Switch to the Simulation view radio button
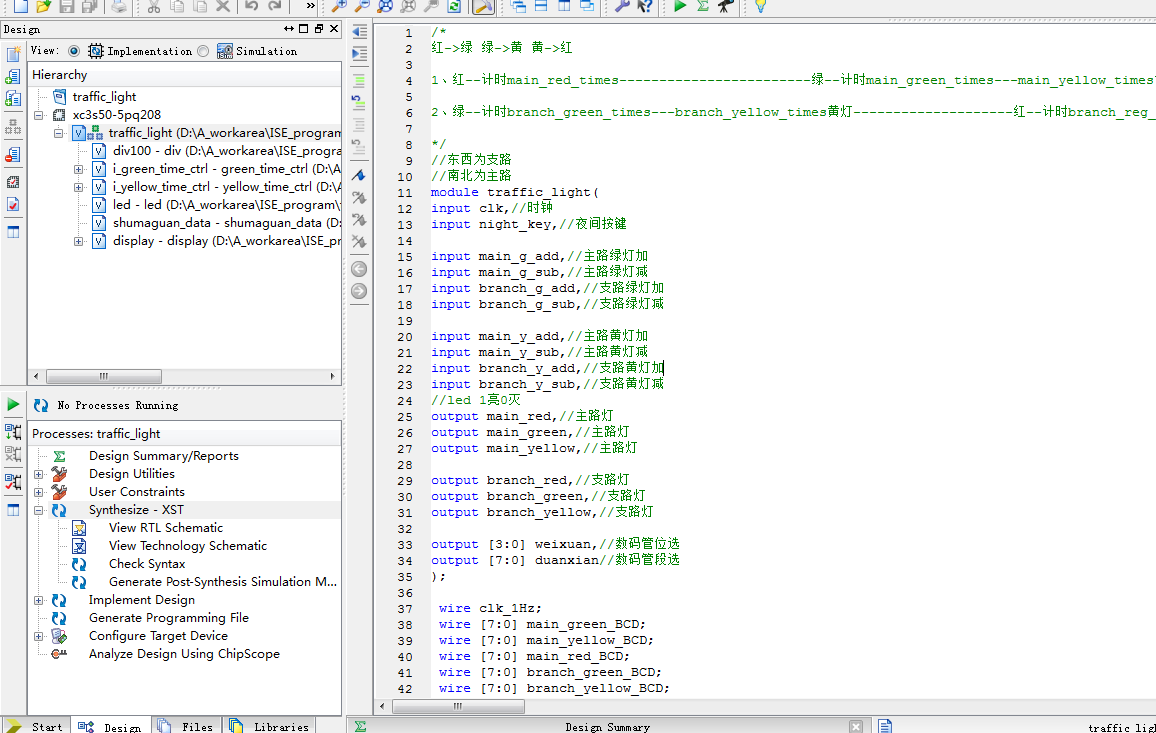The height and width of the screenshot is (733, 1156). tap(204, 51)
